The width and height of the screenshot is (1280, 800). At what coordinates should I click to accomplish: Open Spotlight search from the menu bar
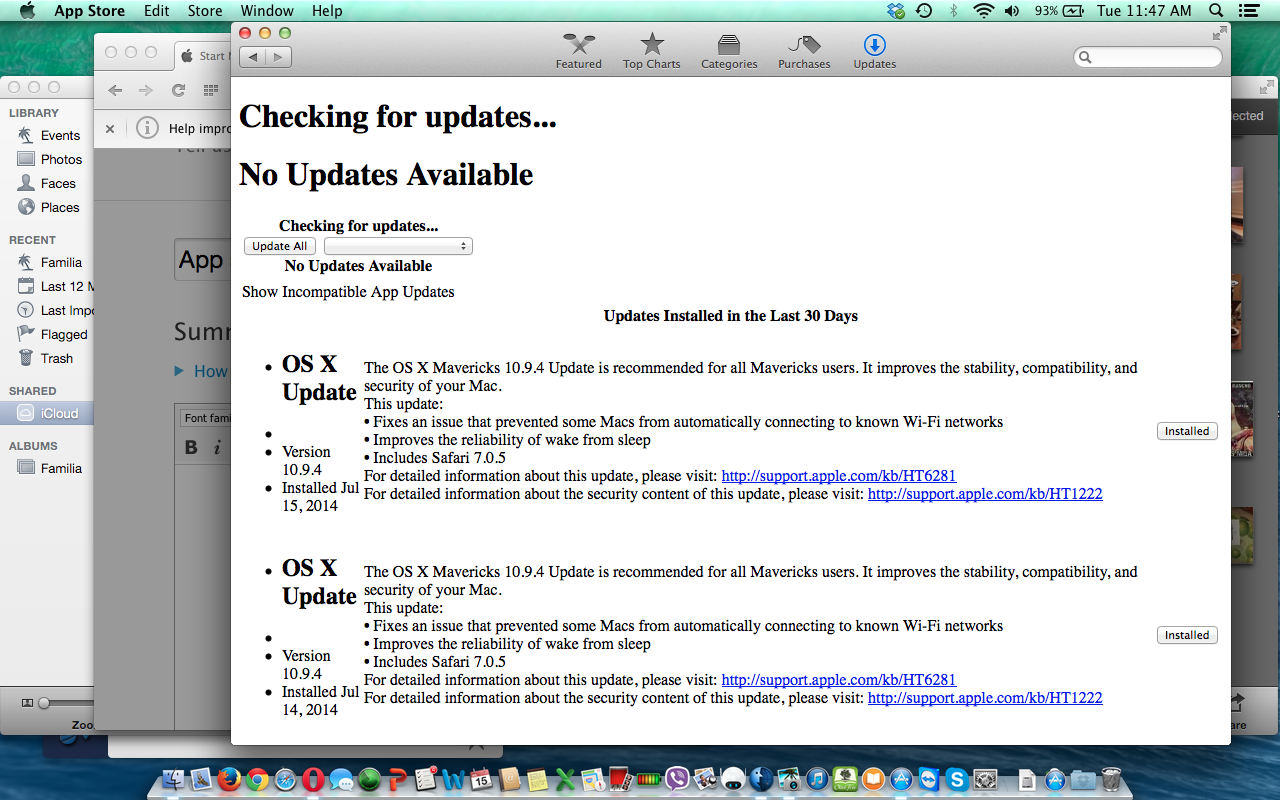tap(1216, 11)
